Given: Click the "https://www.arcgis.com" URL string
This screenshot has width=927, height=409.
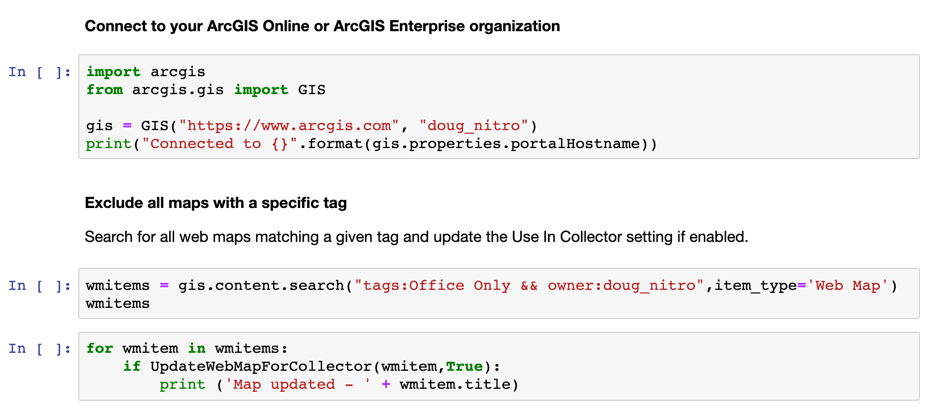Looking at the screenshot, I should tap(290, 126).
